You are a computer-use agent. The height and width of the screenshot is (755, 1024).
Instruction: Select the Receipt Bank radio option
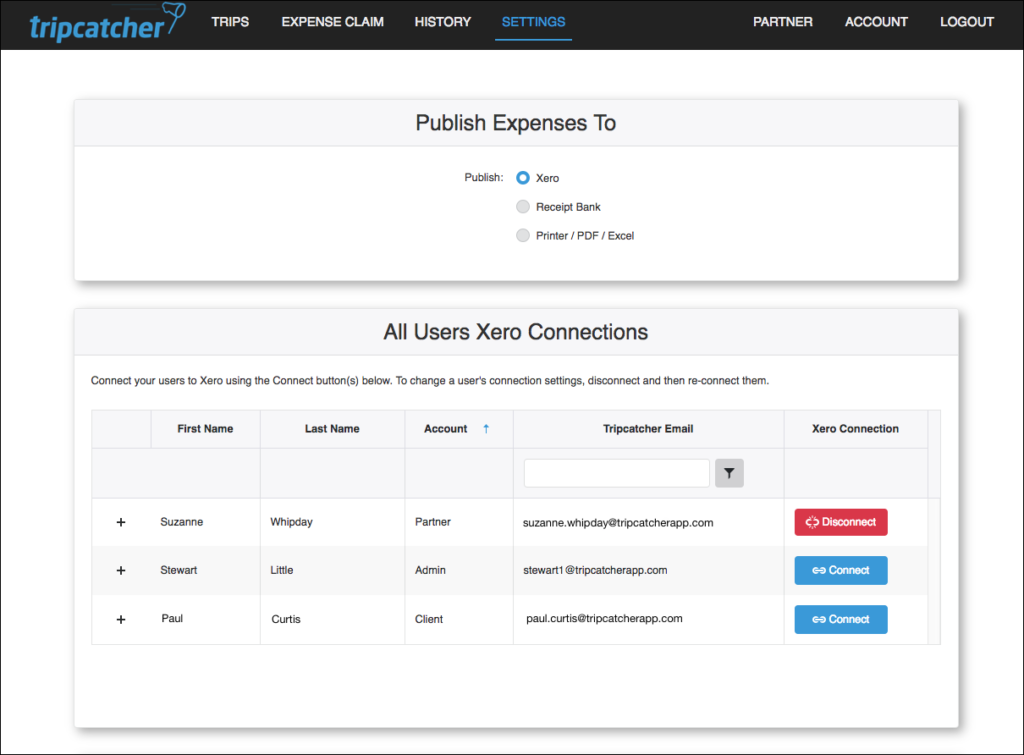point(522,206)
